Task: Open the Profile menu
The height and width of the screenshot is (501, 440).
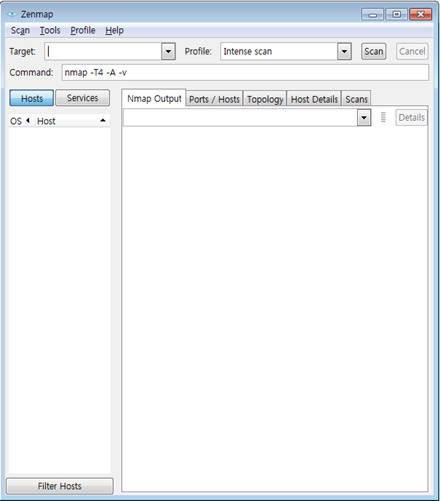Action: click(x=83, y=30)
